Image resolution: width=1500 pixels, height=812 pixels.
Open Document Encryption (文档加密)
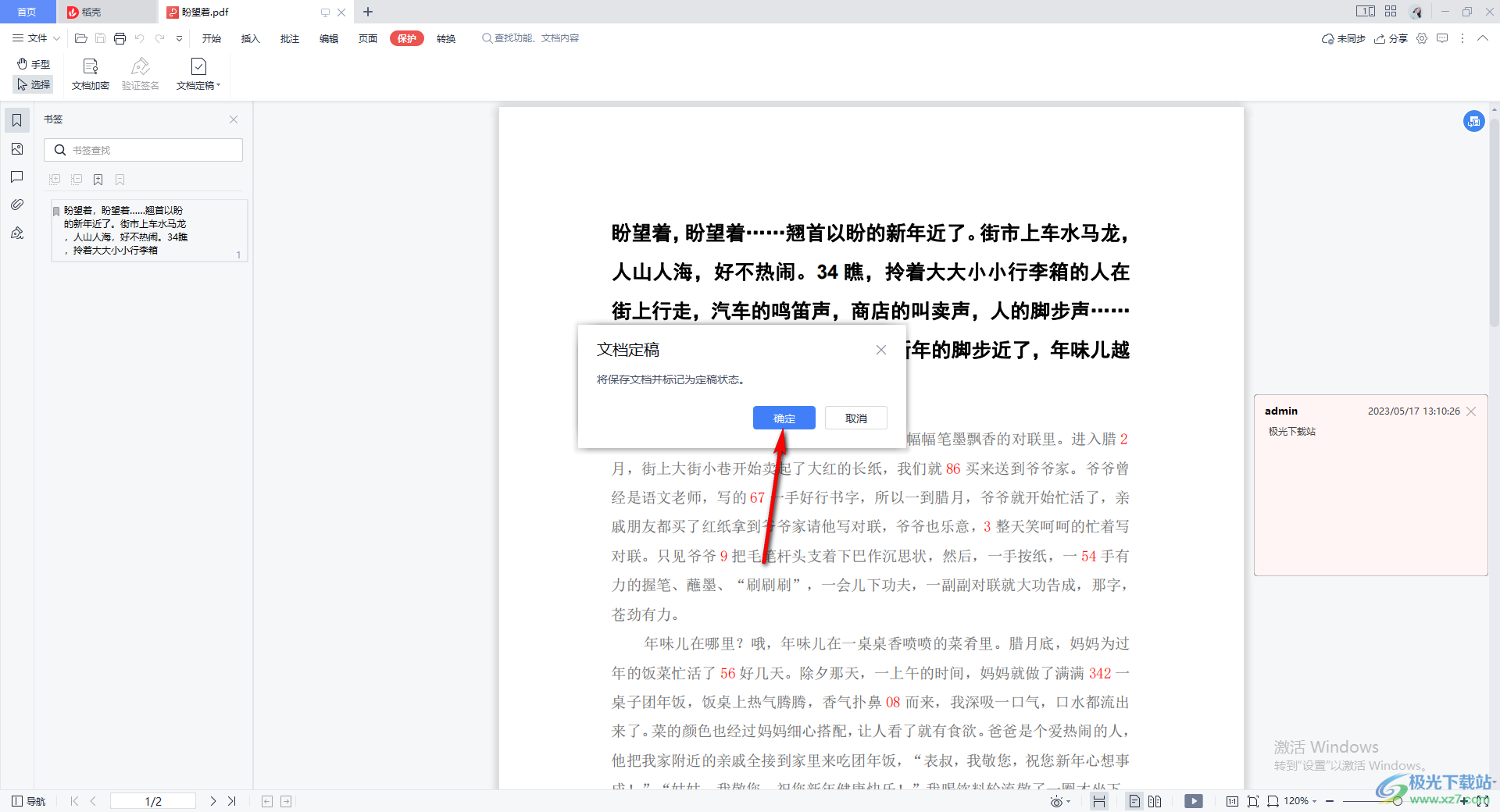point(91,74)
